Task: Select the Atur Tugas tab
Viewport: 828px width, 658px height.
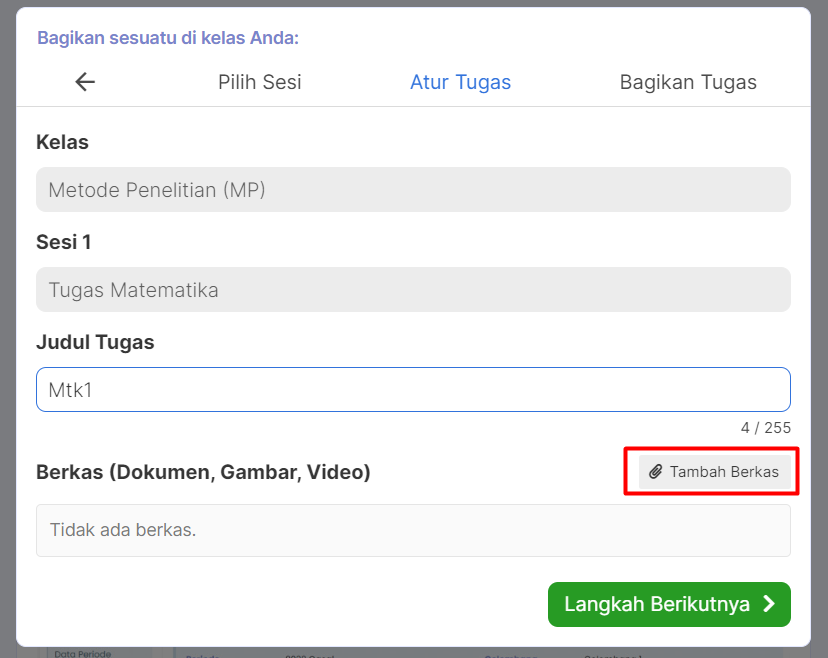Action: click(x=460, y=82)
